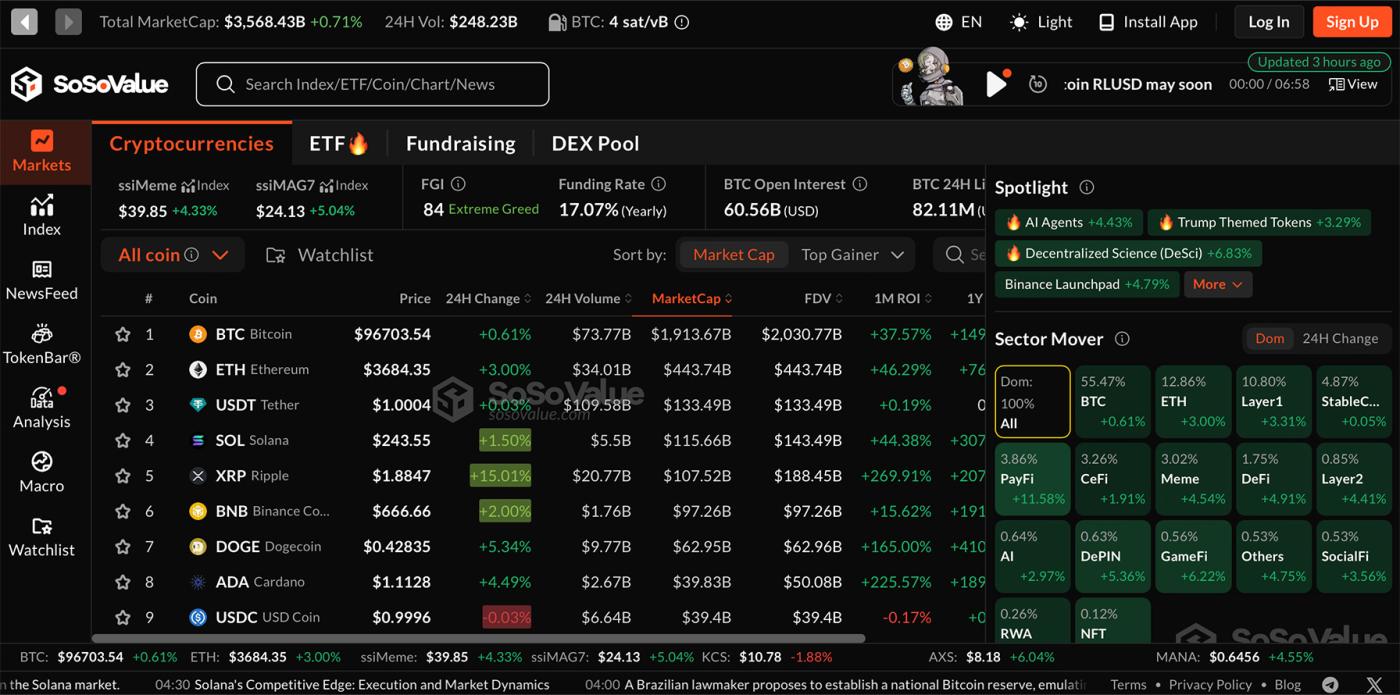This screenshot has height=695, width=1400.
Task: Open Decentralized Science (DeSci) tag
Action: [x=1128, y=253]
